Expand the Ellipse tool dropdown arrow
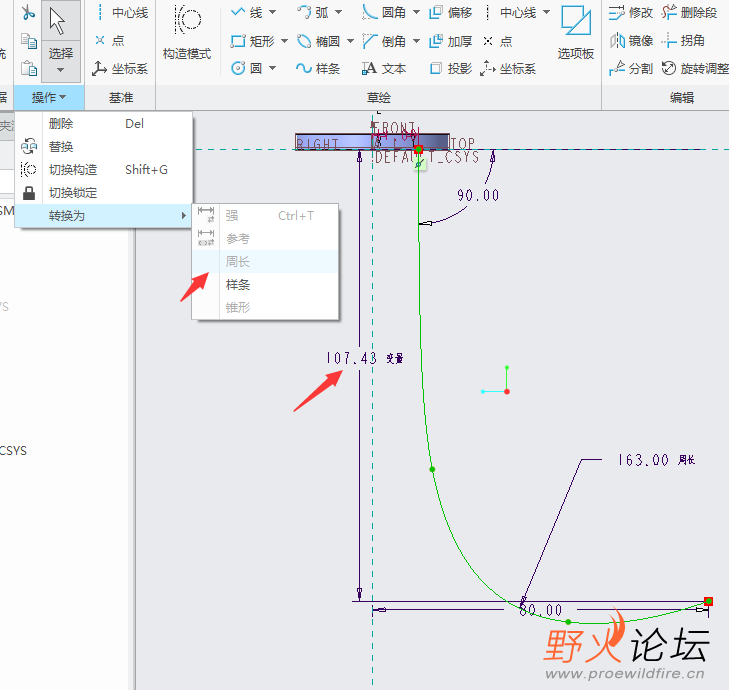 pos(350,41)
